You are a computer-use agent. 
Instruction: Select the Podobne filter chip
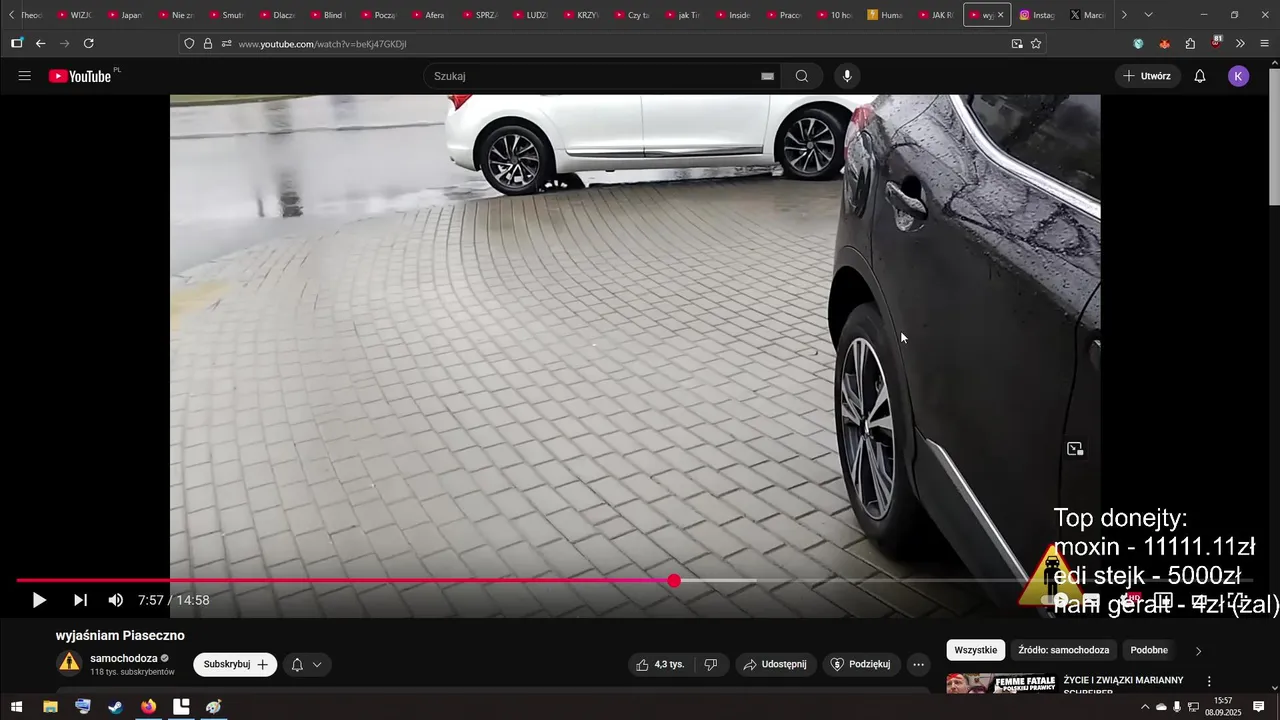pyautogui.click(x=1149, y=650)
